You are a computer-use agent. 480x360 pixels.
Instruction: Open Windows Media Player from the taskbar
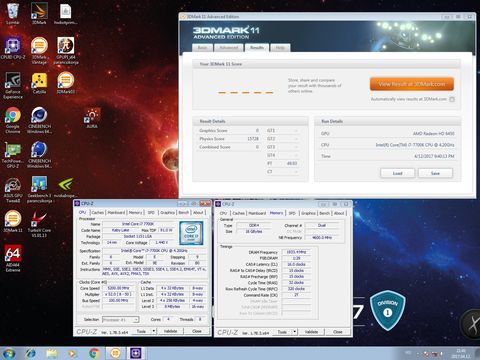pyautogui.click(x=72, y=353)
